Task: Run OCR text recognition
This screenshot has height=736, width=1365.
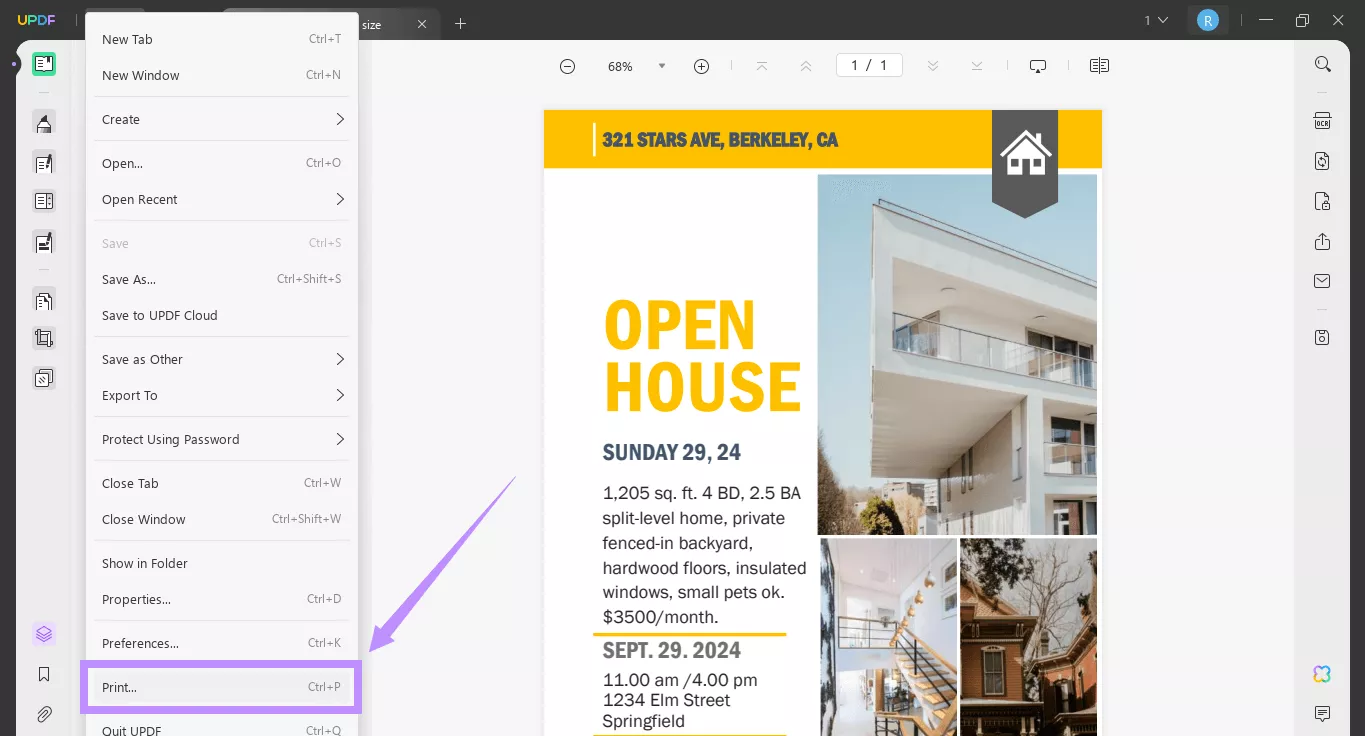Action: point(1323,121)
